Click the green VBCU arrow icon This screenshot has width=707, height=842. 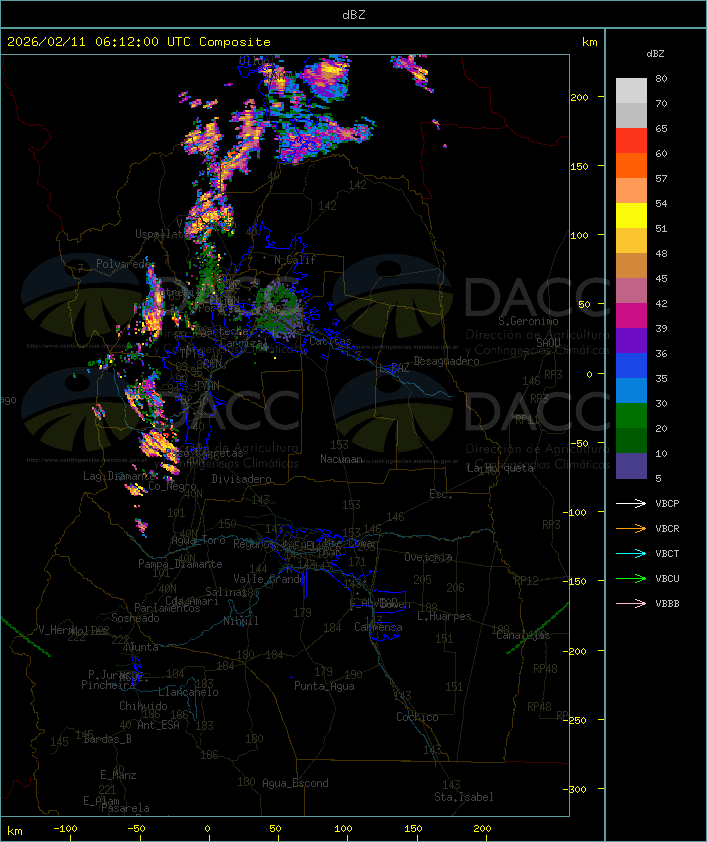[631, 579]
